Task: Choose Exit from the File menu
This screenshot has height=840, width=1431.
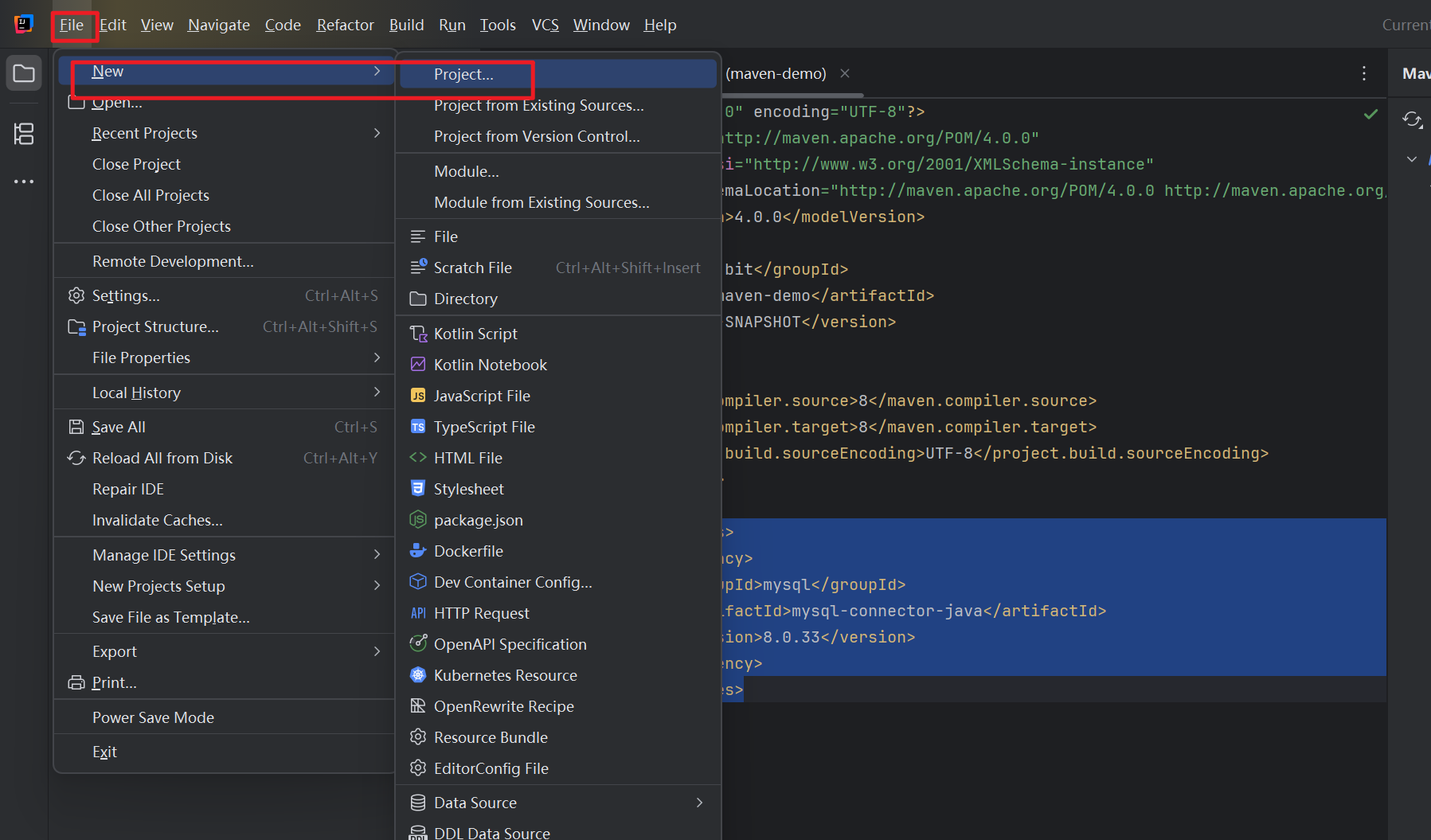Action: click(225, 752)
